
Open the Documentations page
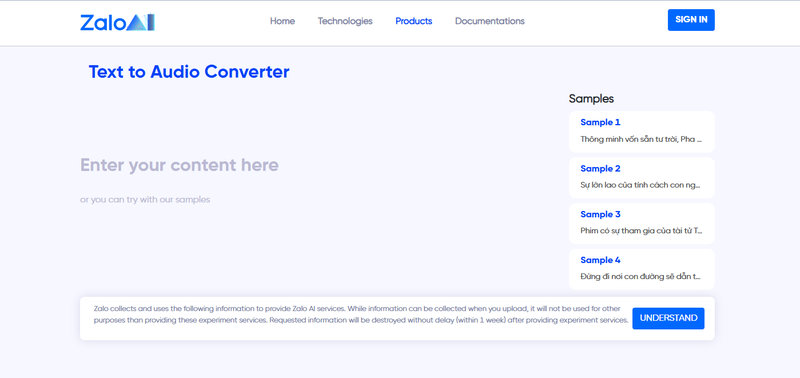click(490, 21)
